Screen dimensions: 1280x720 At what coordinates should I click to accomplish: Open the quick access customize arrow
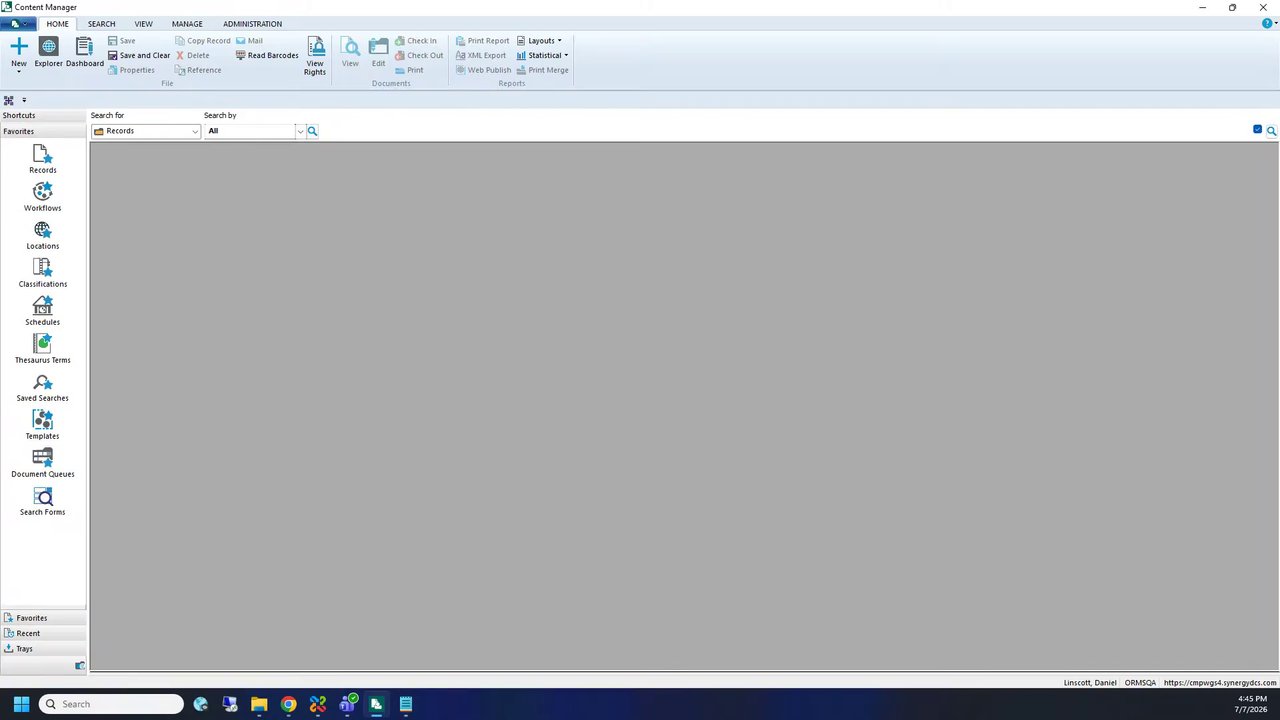[24, 100]
